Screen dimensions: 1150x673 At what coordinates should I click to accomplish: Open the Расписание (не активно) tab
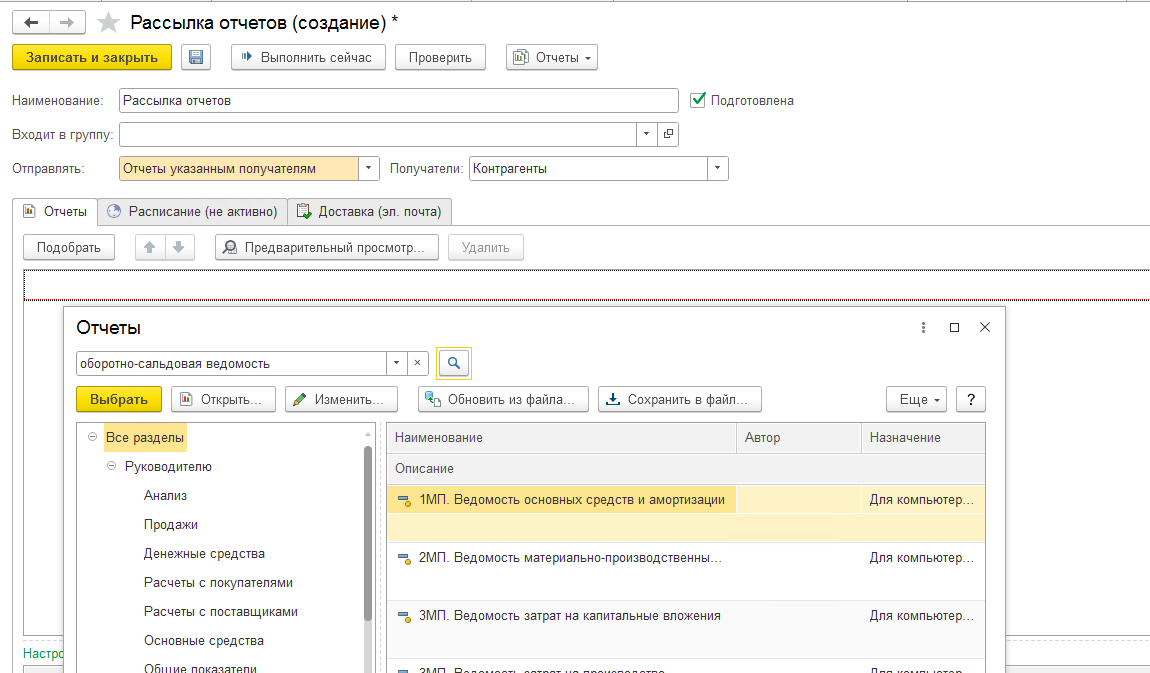[192, 211]
